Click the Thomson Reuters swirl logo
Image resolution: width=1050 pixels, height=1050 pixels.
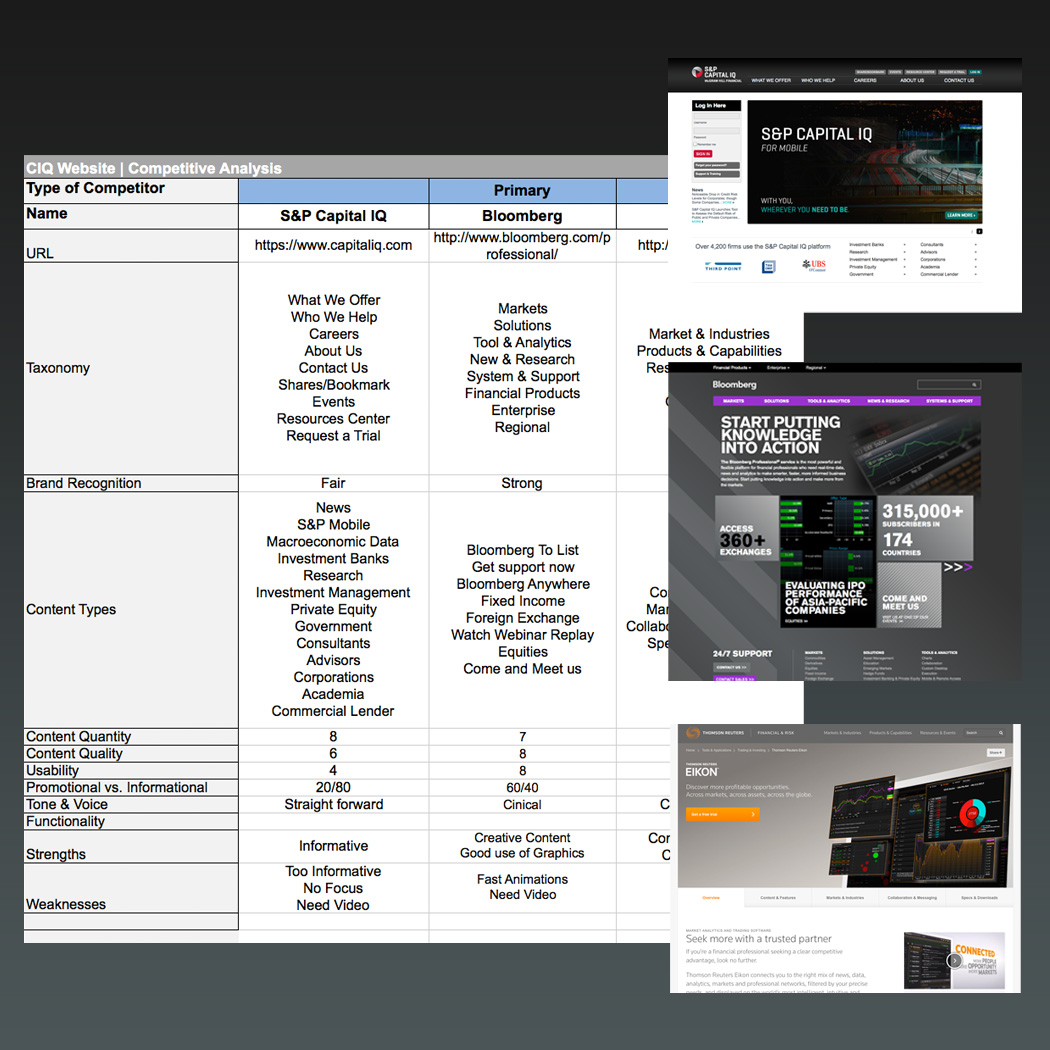click(693, 733)
